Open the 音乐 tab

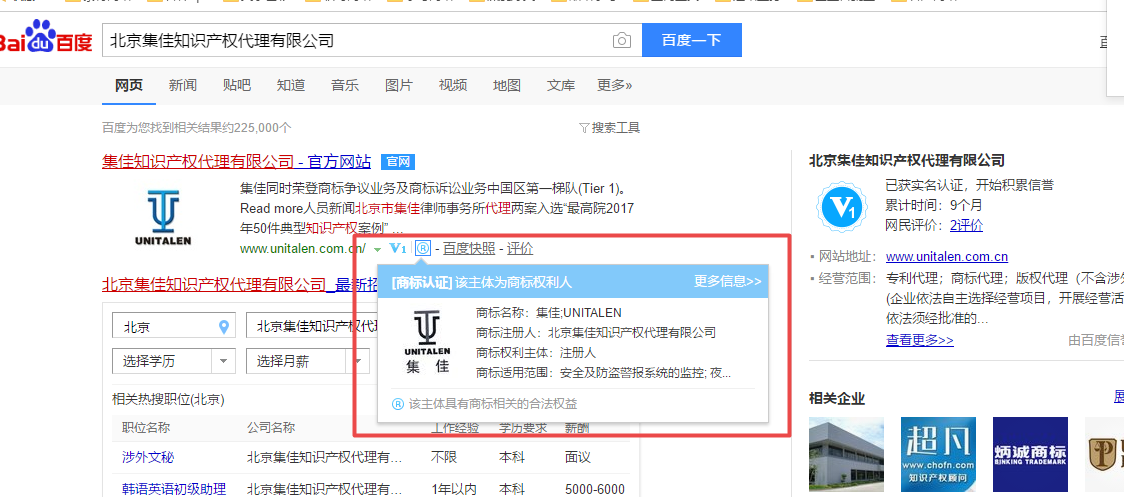click(345, 85)
